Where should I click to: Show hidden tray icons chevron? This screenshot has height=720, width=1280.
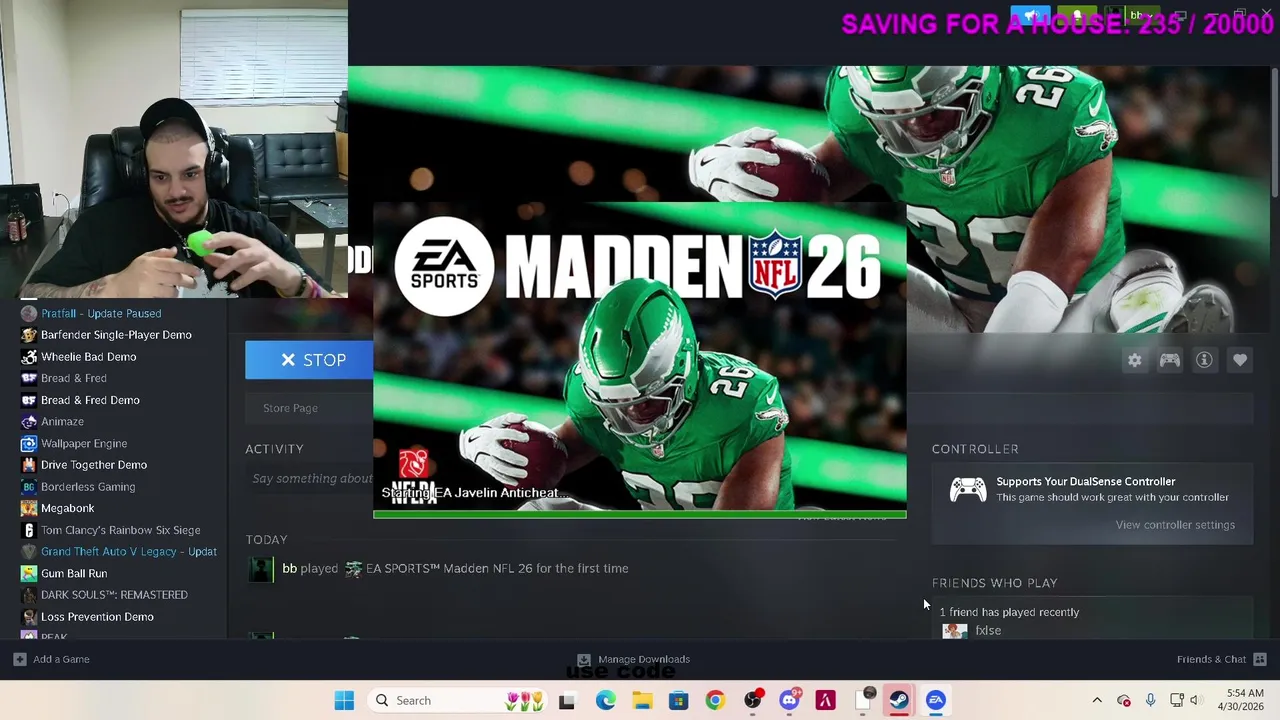1097,701
